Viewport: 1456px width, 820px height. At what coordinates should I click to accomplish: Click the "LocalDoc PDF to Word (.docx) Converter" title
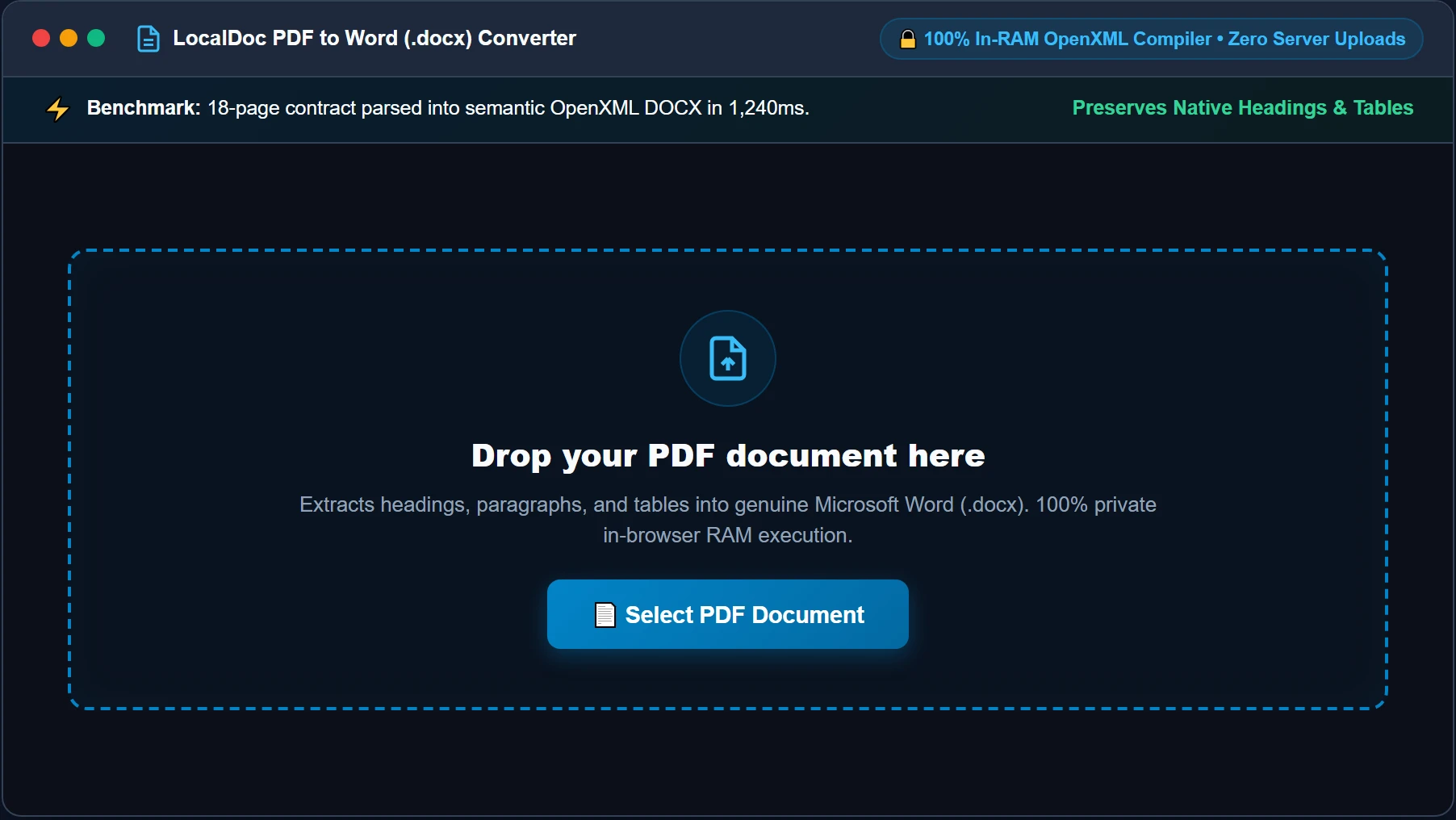374,38
